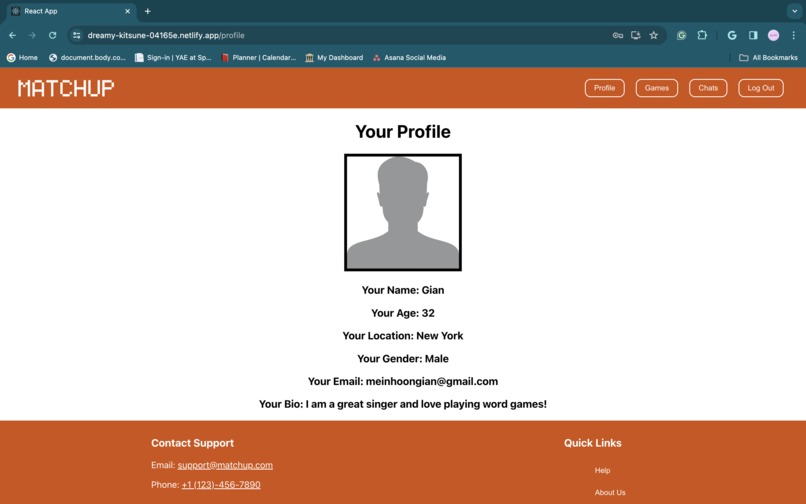This screenshot has height=504, width=806.
Task: Open the Extensions puzzle icon
Action: [x=702, y=35]
